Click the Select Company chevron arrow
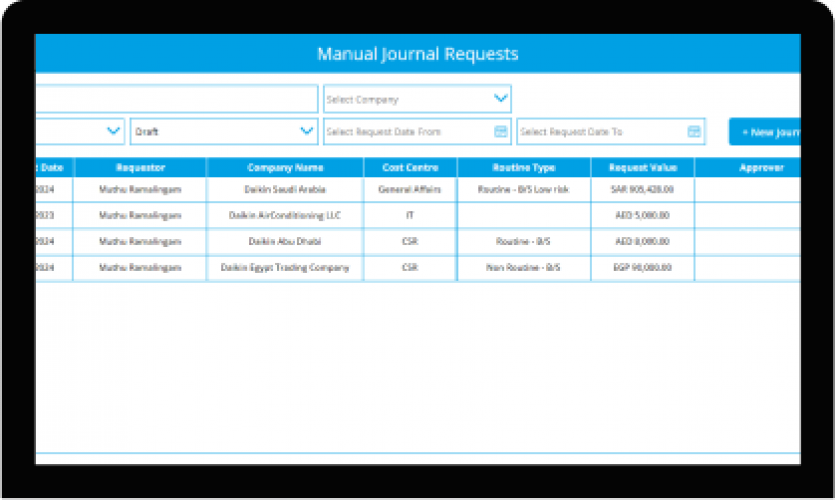 (500, 98)
